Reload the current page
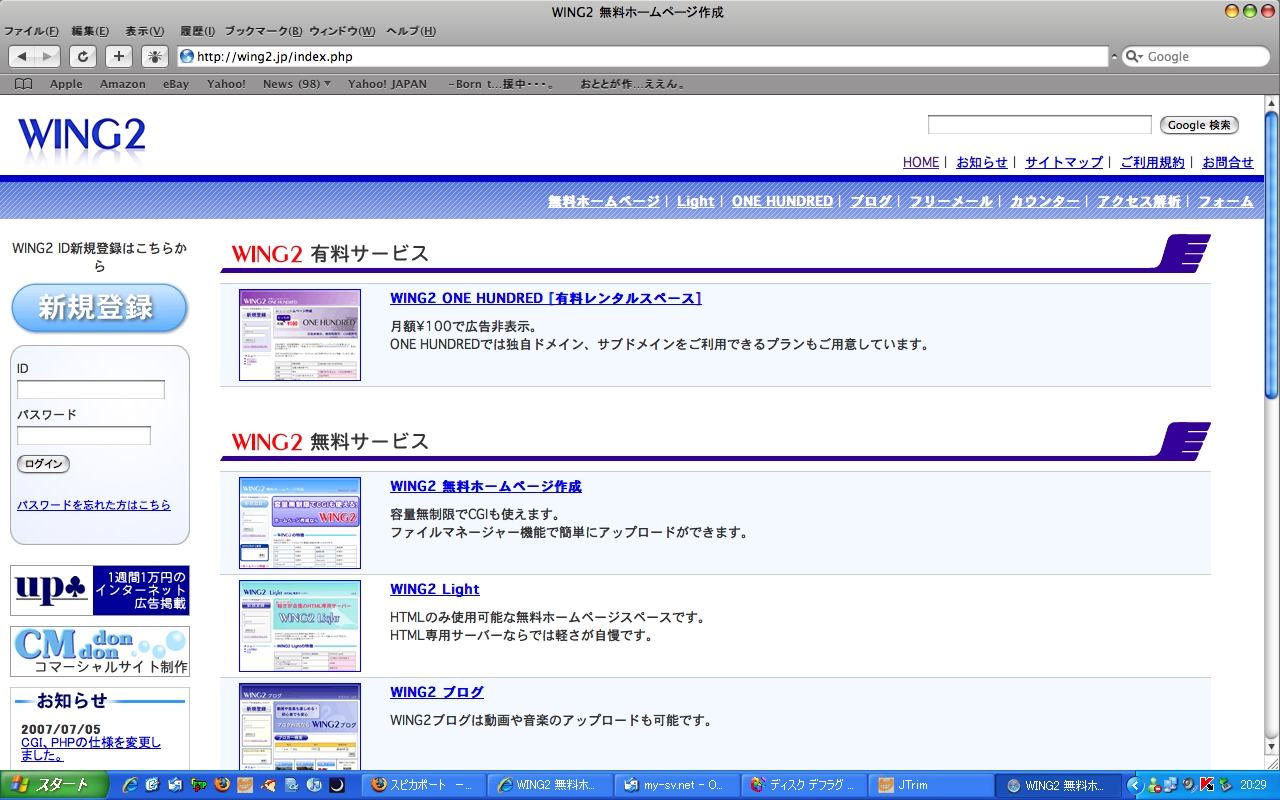This screenshot has width=1280, height=800. coord(83,57)
